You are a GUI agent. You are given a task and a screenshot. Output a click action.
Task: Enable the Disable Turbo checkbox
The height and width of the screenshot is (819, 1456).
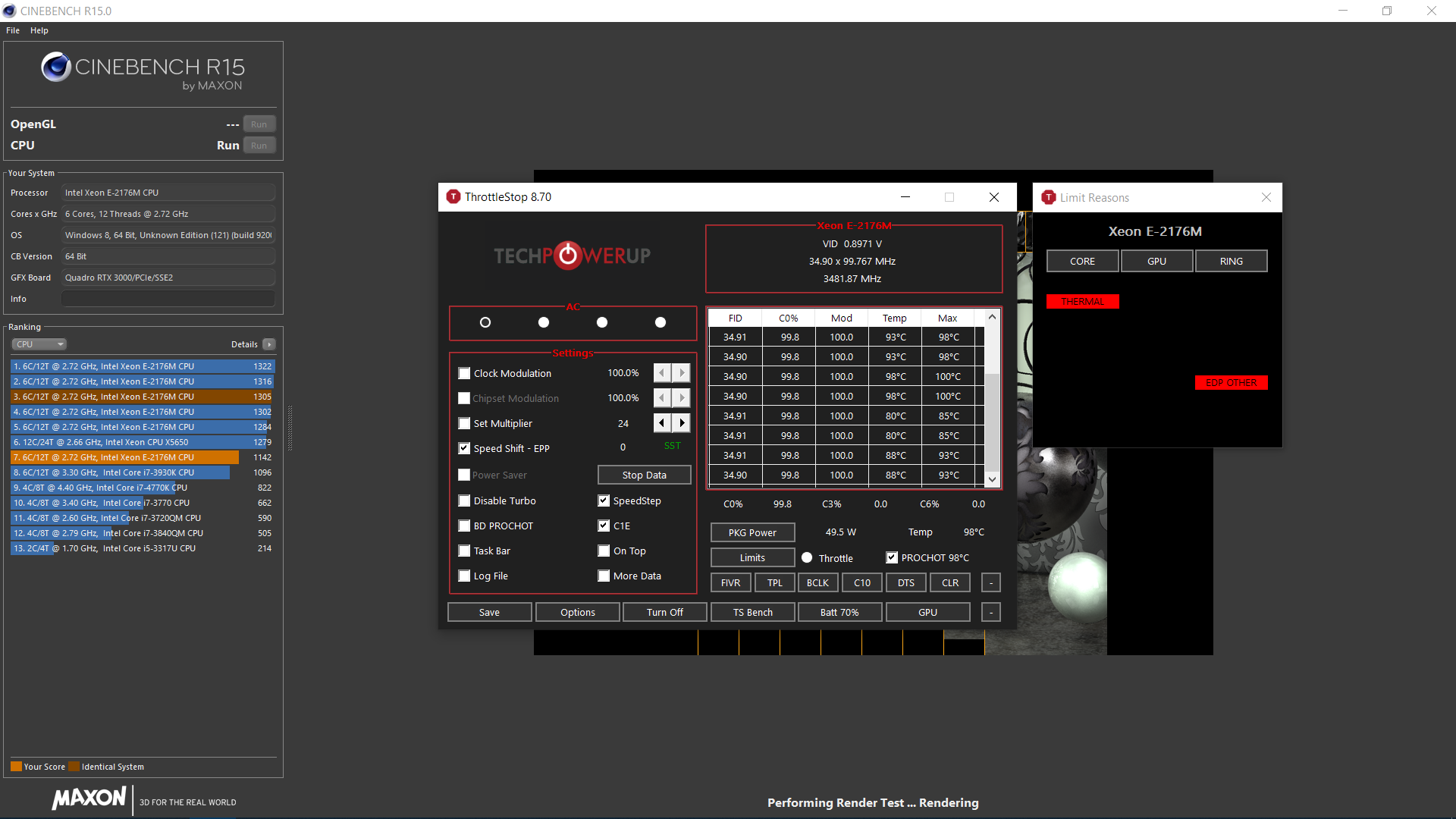point(464,500)
